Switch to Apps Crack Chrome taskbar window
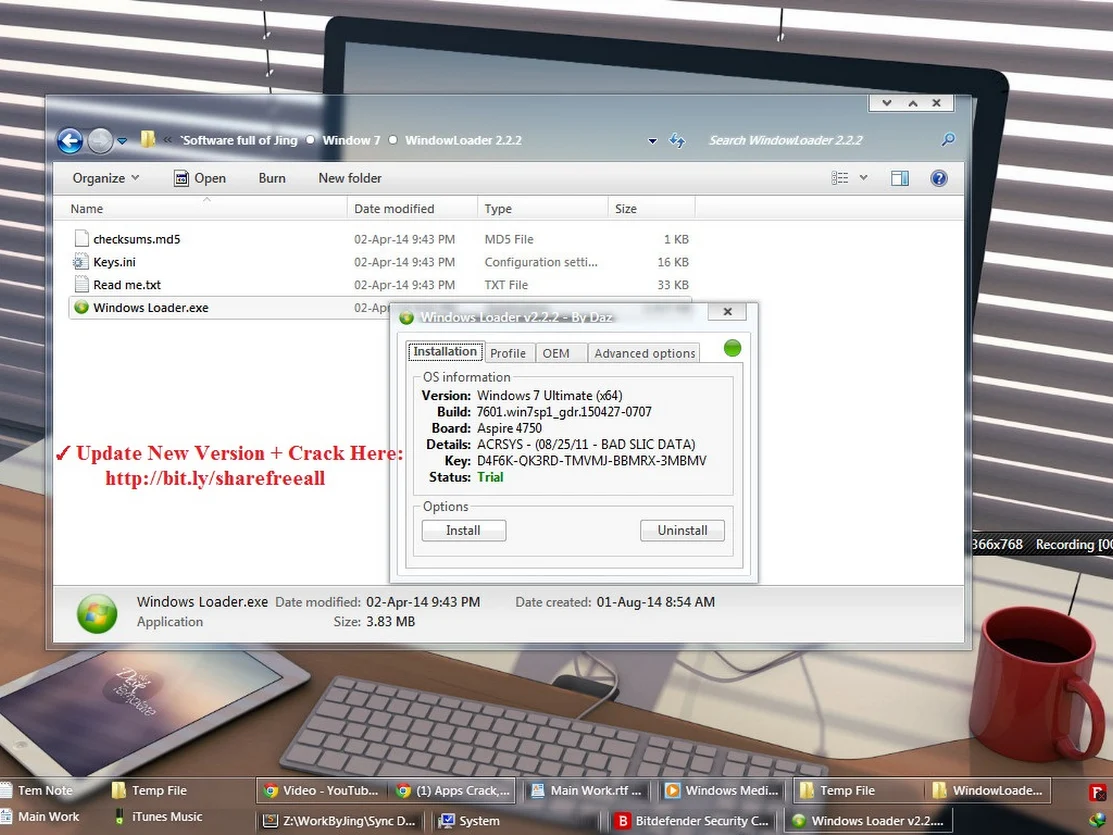Image resolution: width=1113 pixels, height=835 pixels. [x=454, y=790]
